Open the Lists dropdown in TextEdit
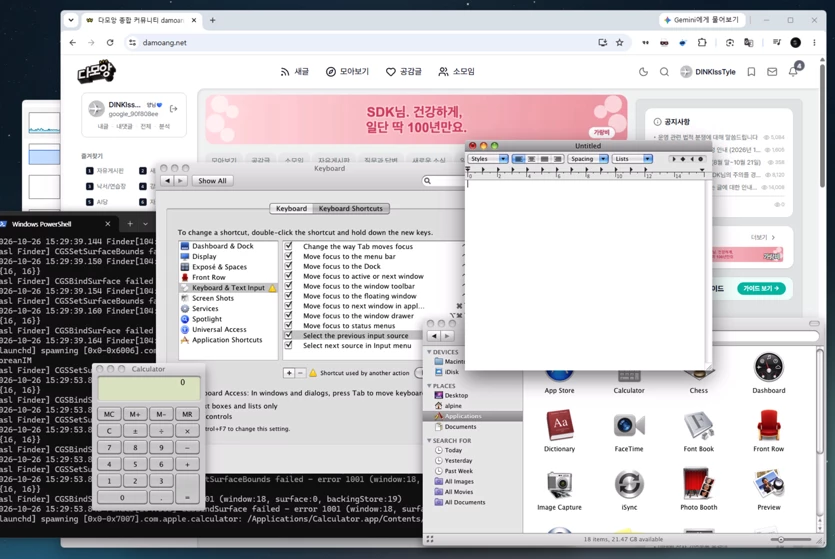Image resolution: width=835 pixels, height=559 pixels. pos(633,159)
